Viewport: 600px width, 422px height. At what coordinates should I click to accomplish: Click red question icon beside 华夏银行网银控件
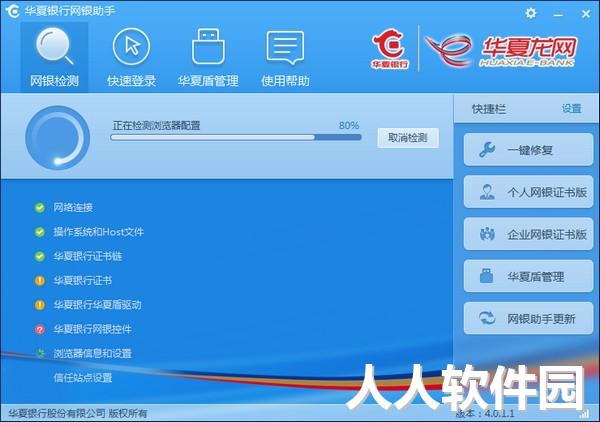coord(40,329)
